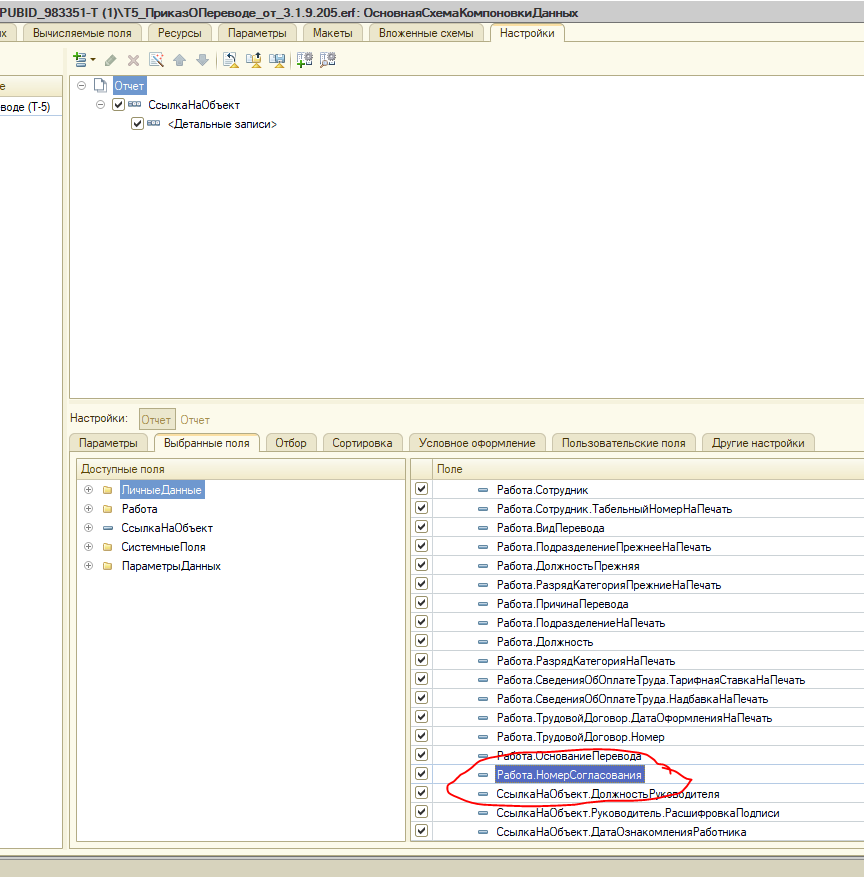This screenshot has height=877, width=864.
Task: Toggle checkbox for Работа.РазрядКатегорияНаПечать
Action: coord(422,660)
